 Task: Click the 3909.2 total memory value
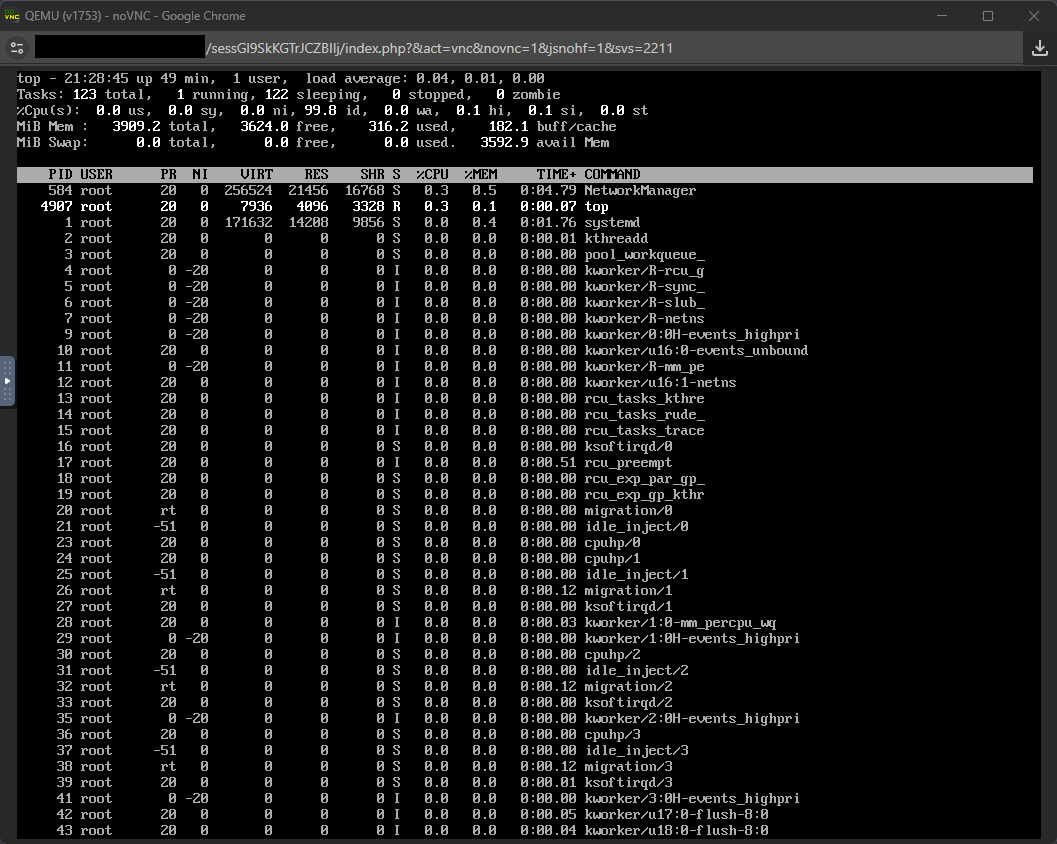click(x=137, y=127)
